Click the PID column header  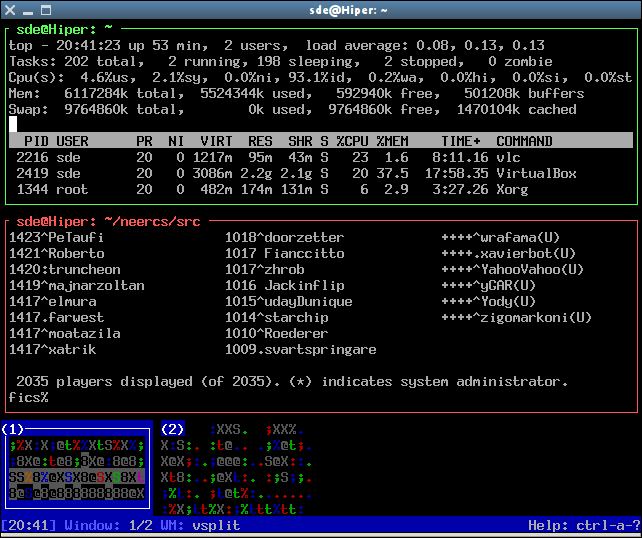click(x=36, y=141)
